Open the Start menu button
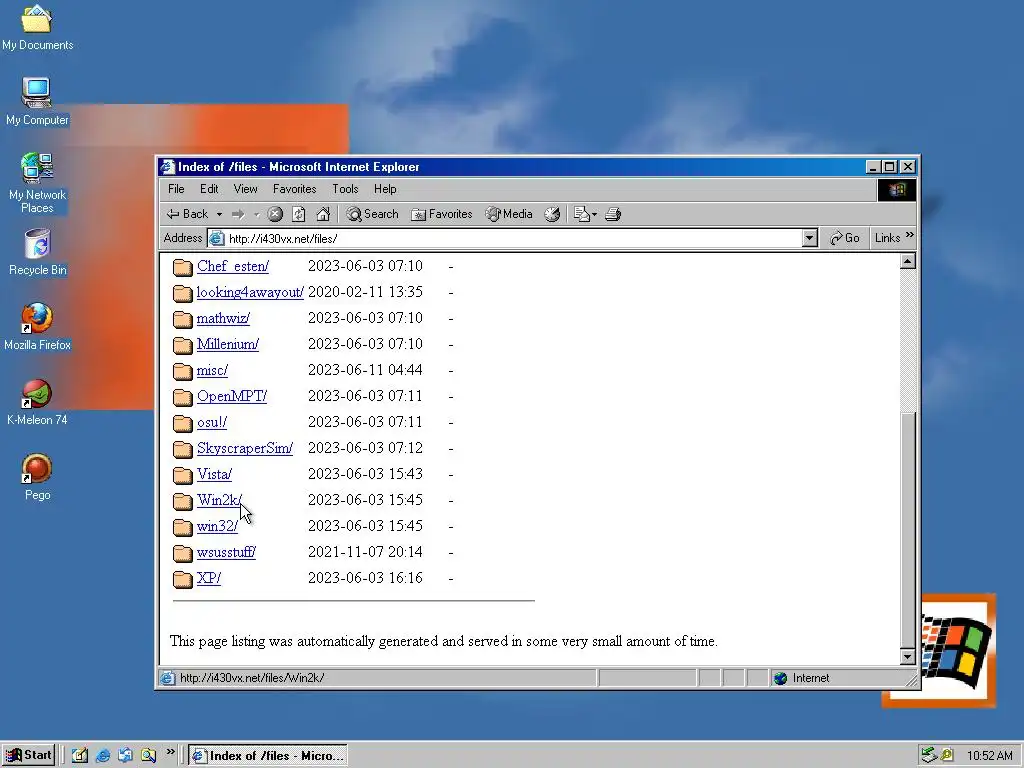Image resolution: width=1024 pixels, height=768 pixels. coord(28,756)
